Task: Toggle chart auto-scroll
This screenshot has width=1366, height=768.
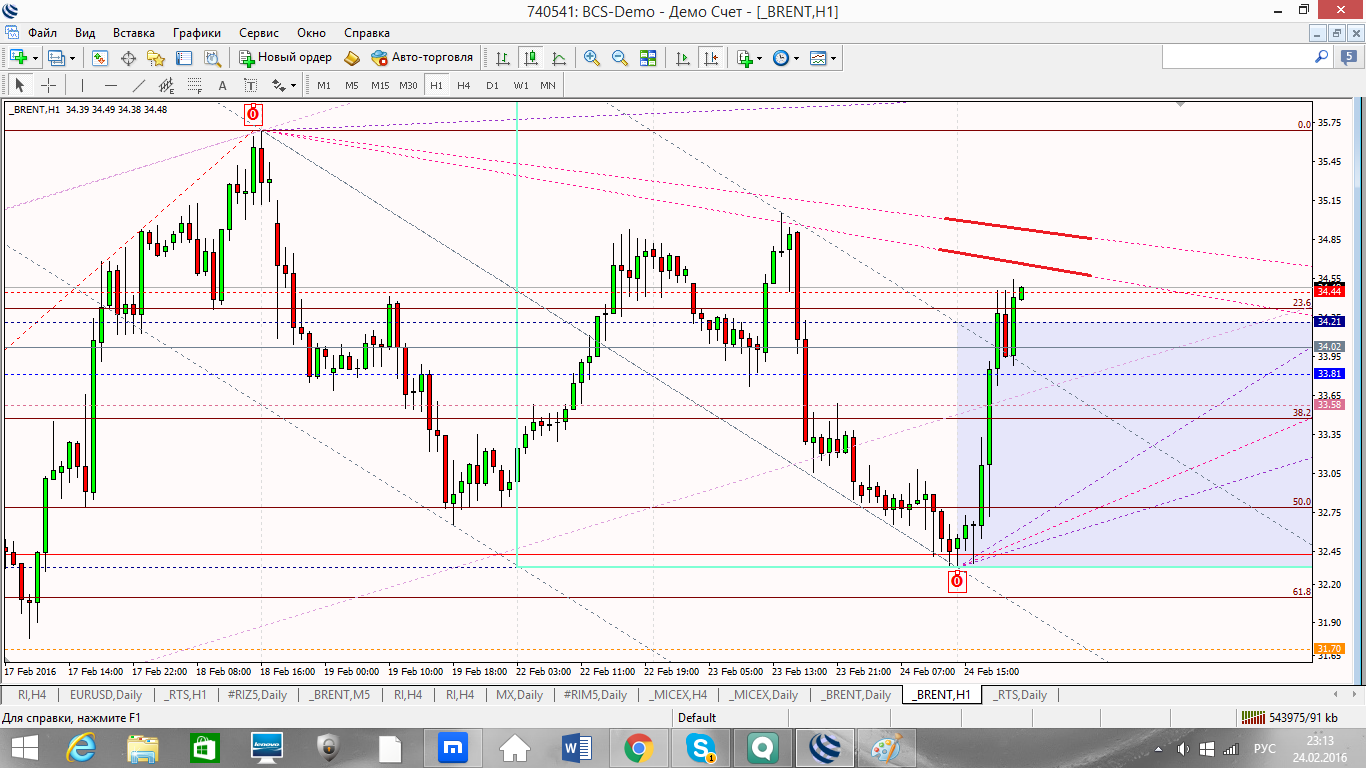Action: (683, 58)
